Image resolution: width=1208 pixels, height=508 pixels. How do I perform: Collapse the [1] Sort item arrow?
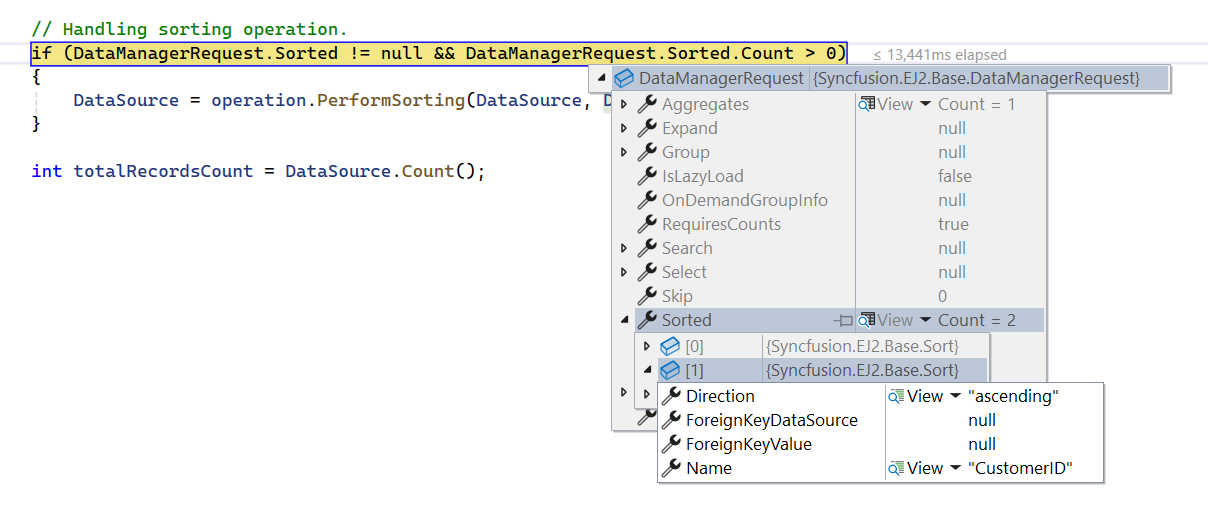tap(647, 370)
